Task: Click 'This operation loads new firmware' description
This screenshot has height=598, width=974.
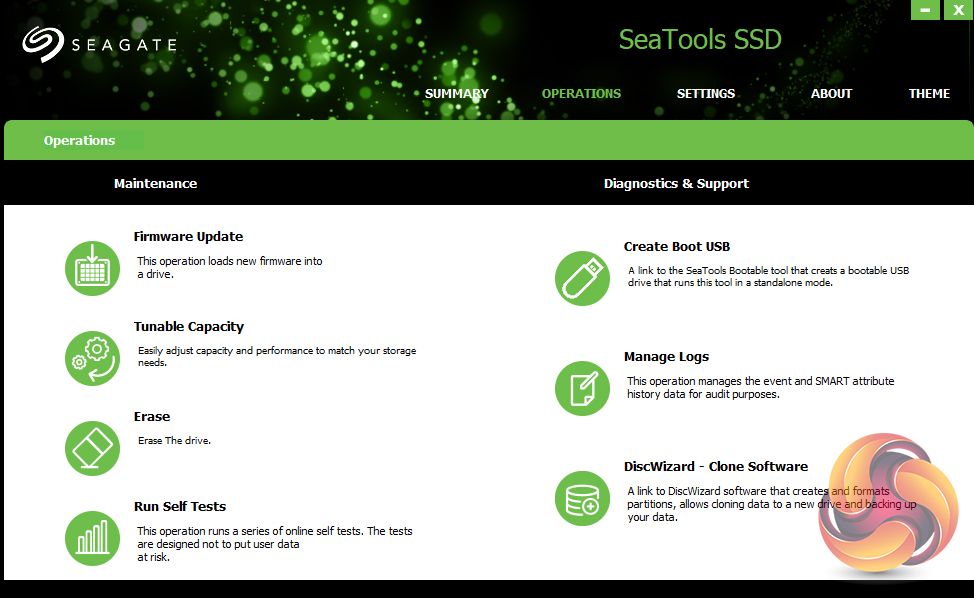Action: pyautogui.click(x=230, y=268)
